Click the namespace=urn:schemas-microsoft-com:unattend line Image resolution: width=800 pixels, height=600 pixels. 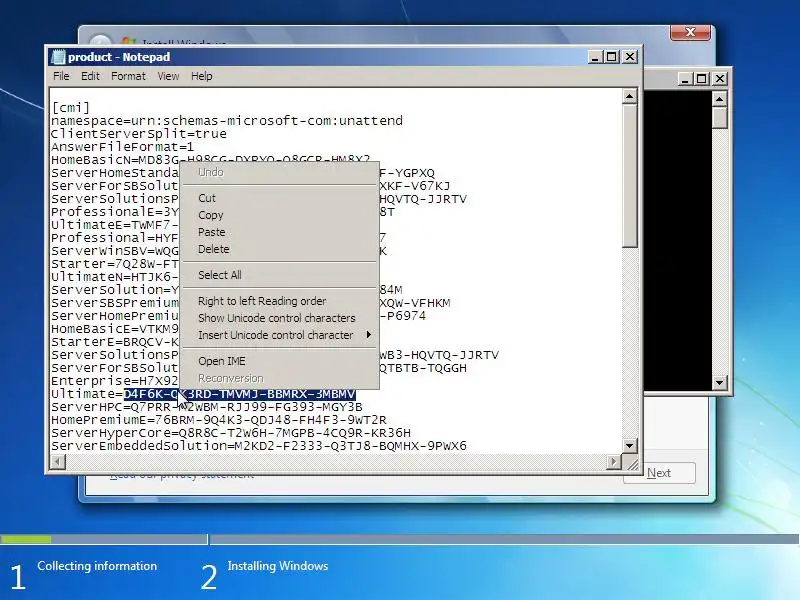tap(227, 121)
